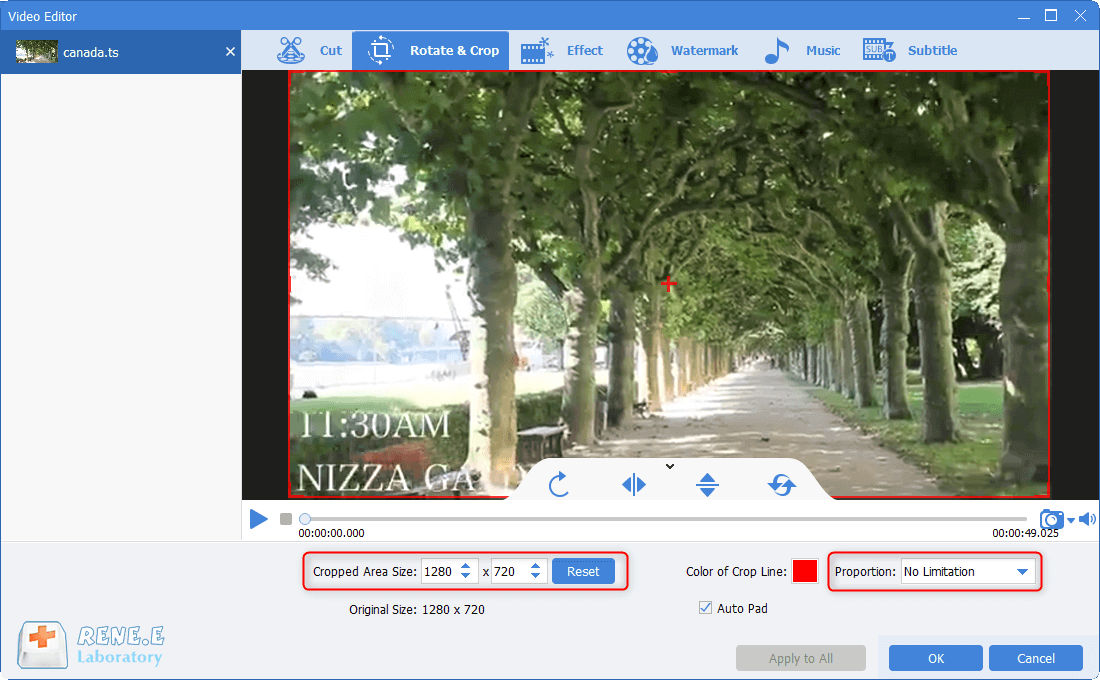Viewport: 1100px width, 680px height.
Task: Click the rotate clockwise icon
Action: click(x=559, y=485)
